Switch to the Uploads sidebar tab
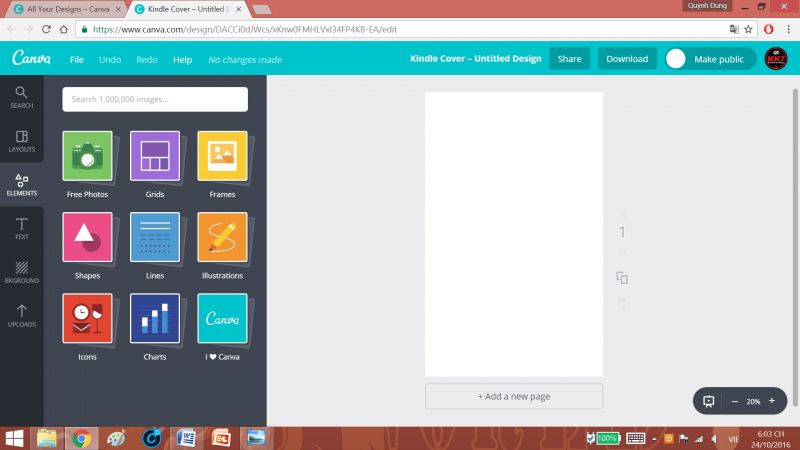 pos(21,316)
